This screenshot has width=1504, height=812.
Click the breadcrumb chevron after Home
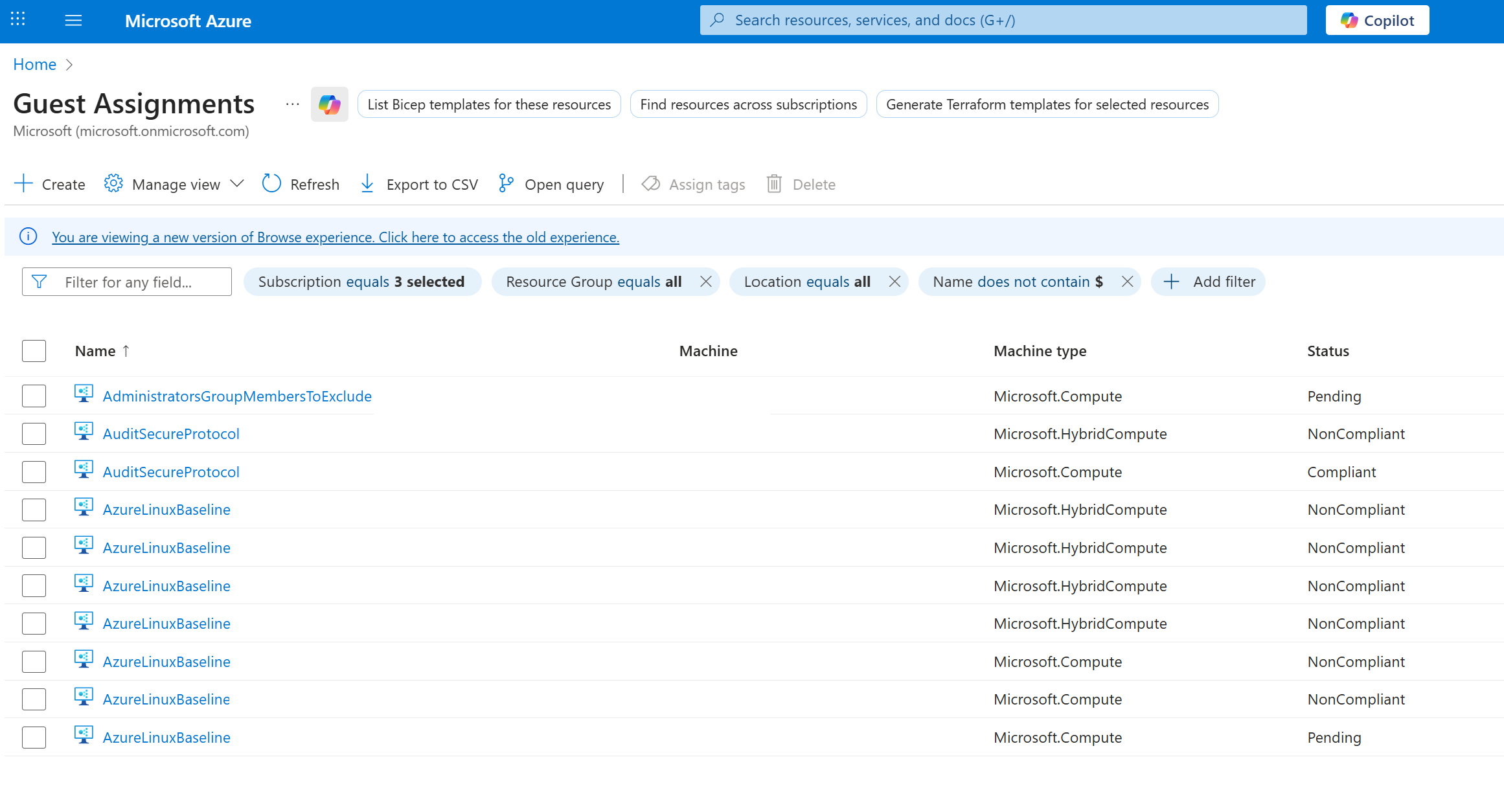[69, 64]
